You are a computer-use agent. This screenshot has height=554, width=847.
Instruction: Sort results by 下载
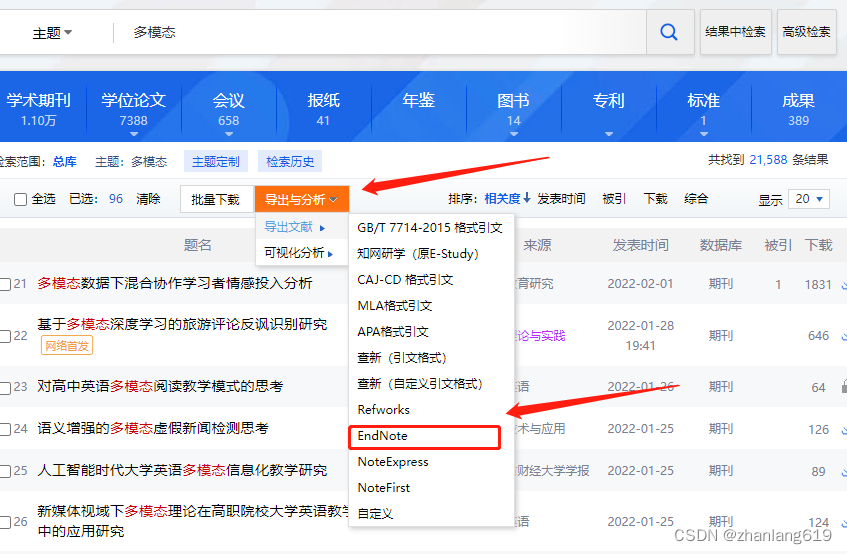click(656, 199)
